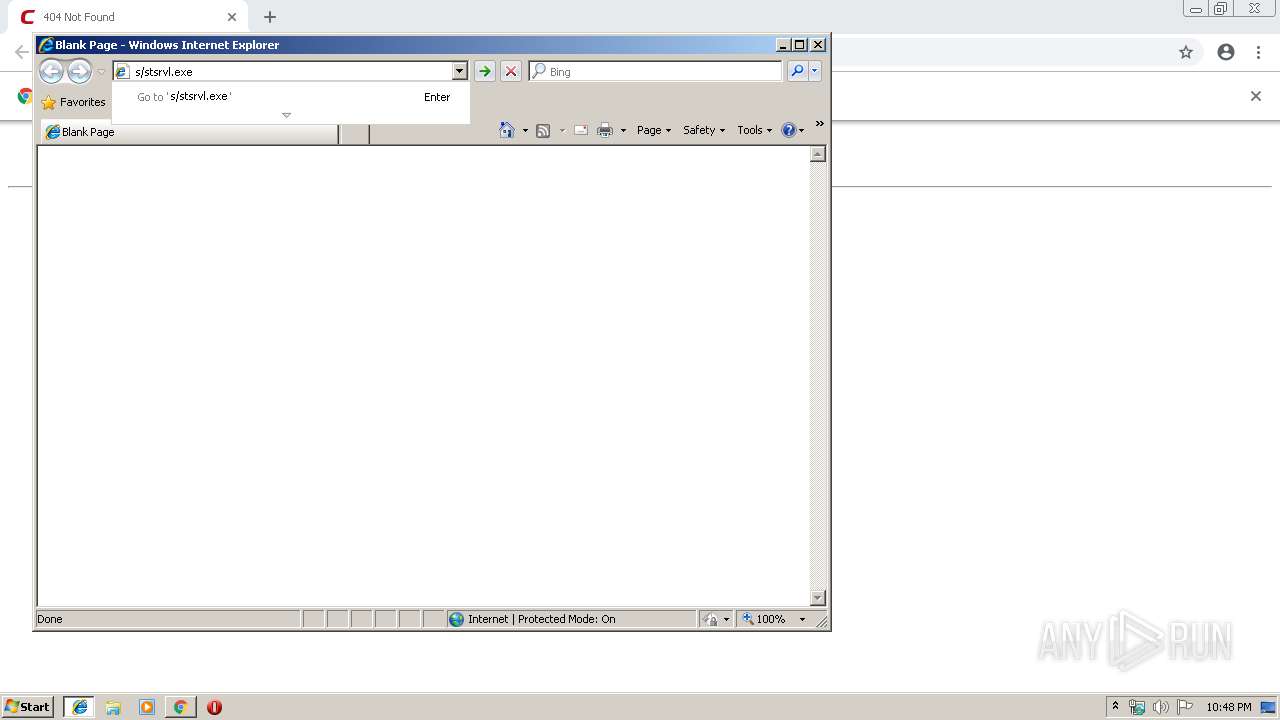Click vertical scrollbar up arrow
Viewport: 1280px width, 720px height.
point(818,154)
